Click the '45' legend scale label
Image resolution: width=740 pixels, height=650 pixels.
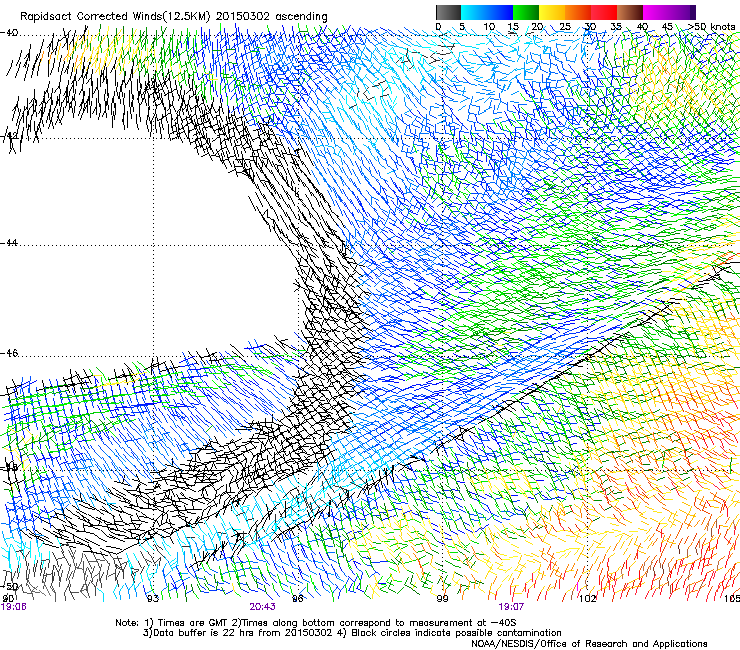[667, 27]
